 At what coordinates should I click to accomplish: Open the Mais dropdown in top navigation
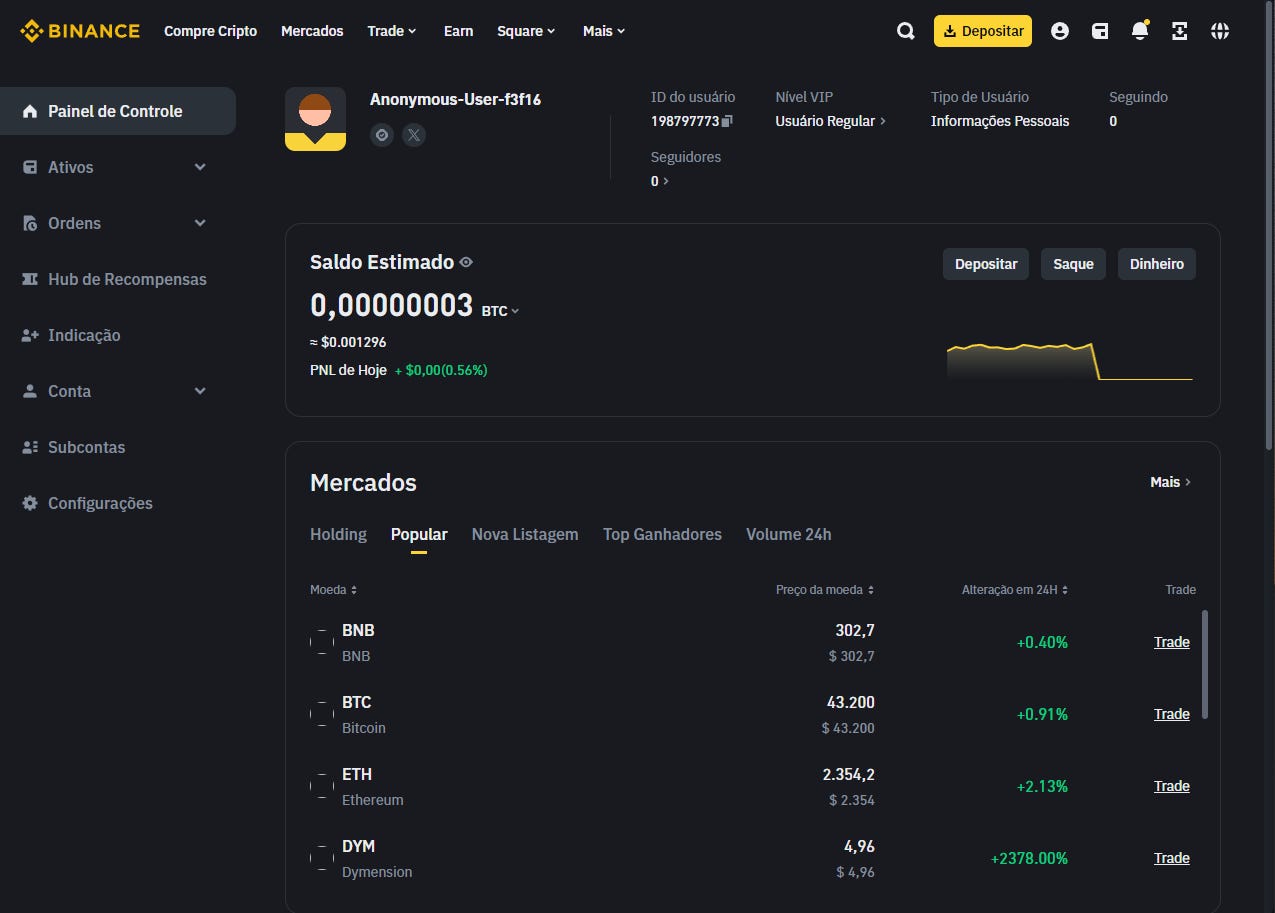(604, 31)
